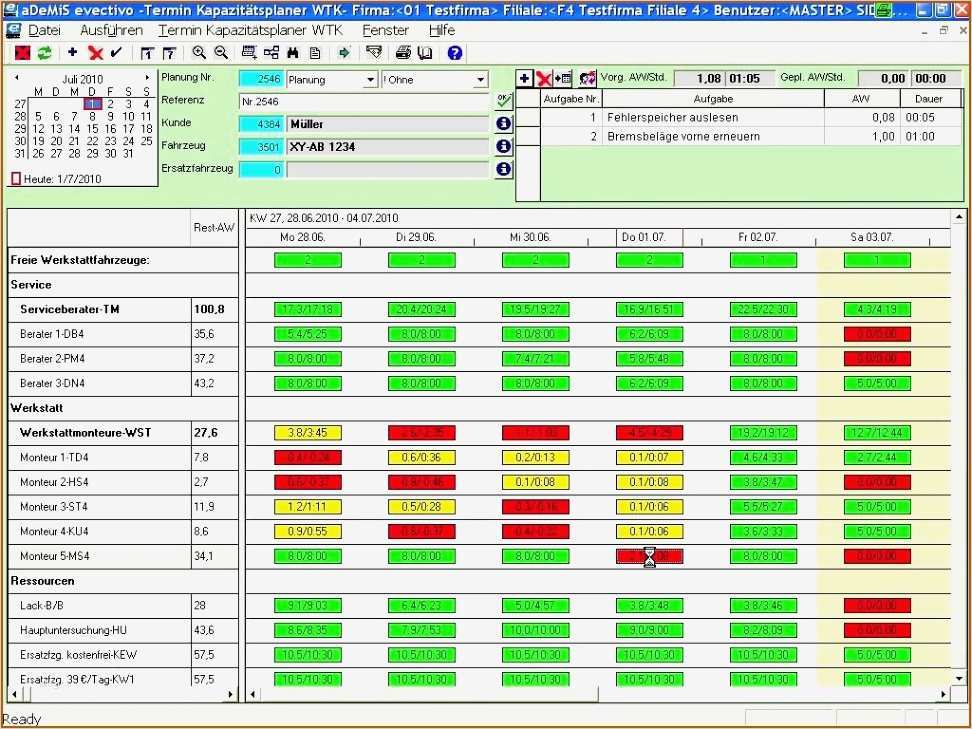Click the Planung Nr. field showing 2546

pyautogui.click(x=261, y=79)
